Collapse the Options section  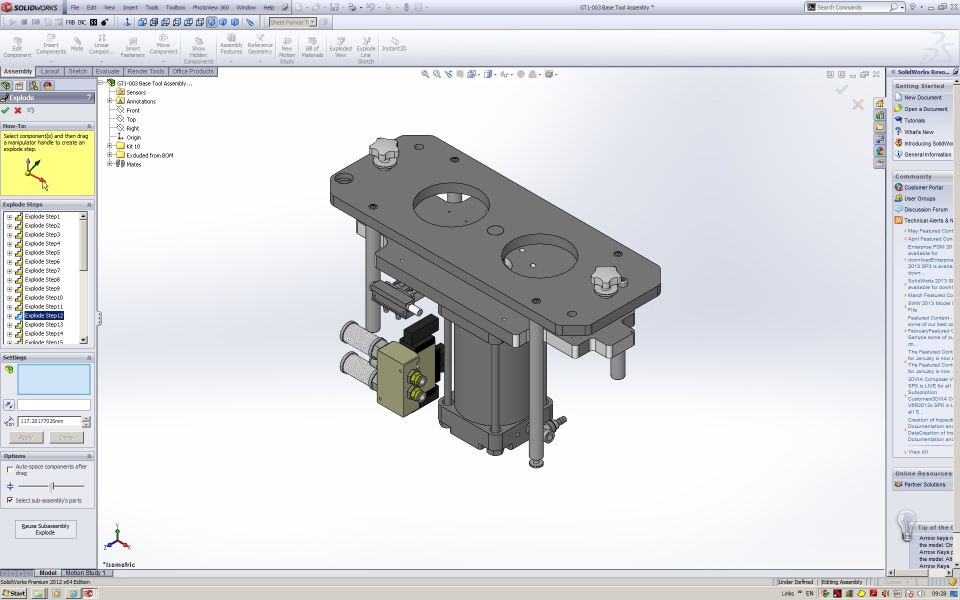(x=89, y=456)
